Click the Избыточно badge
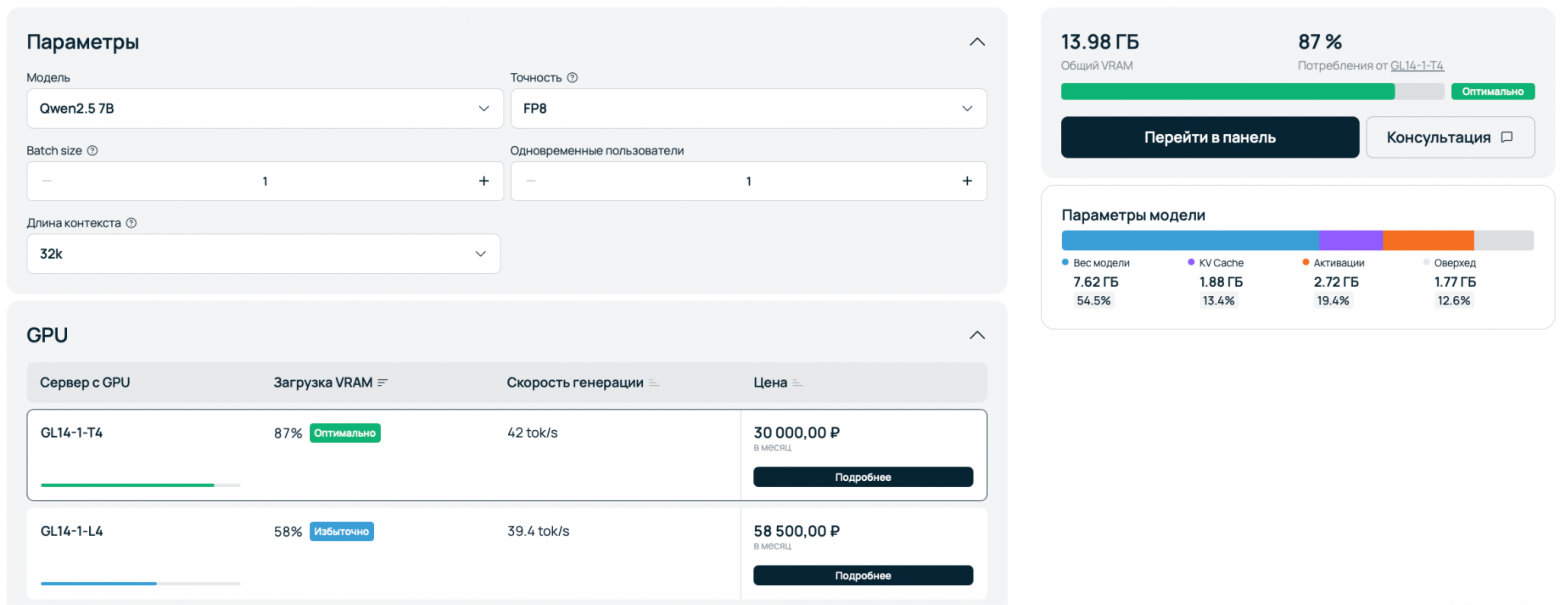 coord(342,531)
